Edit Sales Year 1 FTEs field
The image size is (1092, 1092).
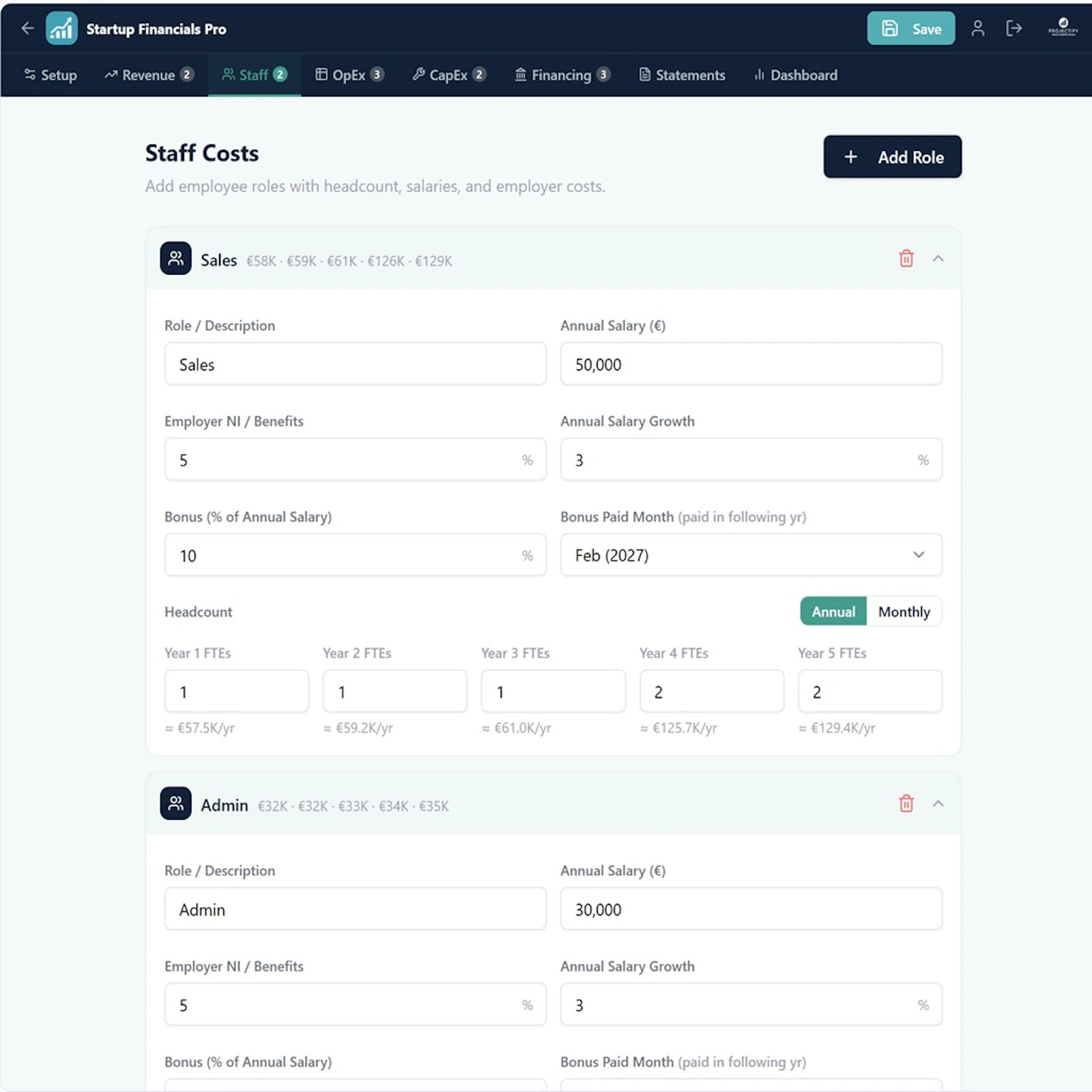click(236, 691)
